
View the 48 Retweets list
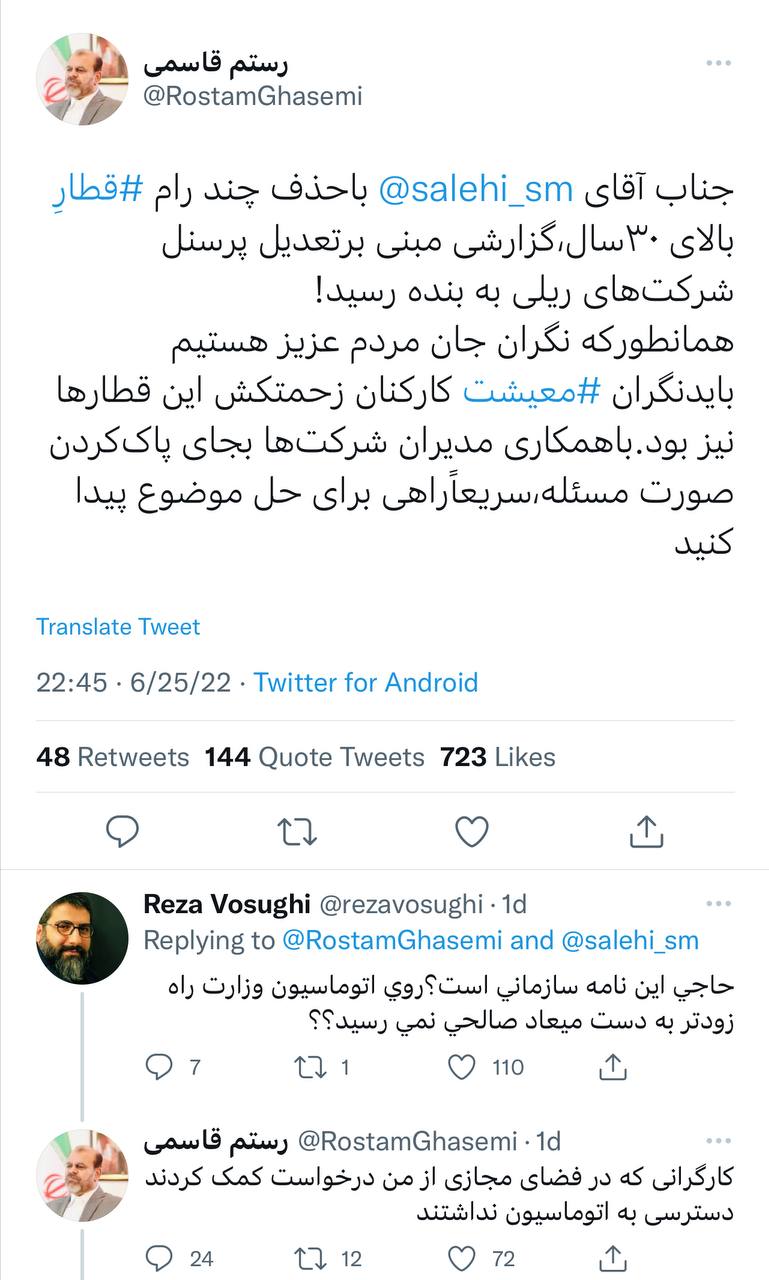[112, 758]
